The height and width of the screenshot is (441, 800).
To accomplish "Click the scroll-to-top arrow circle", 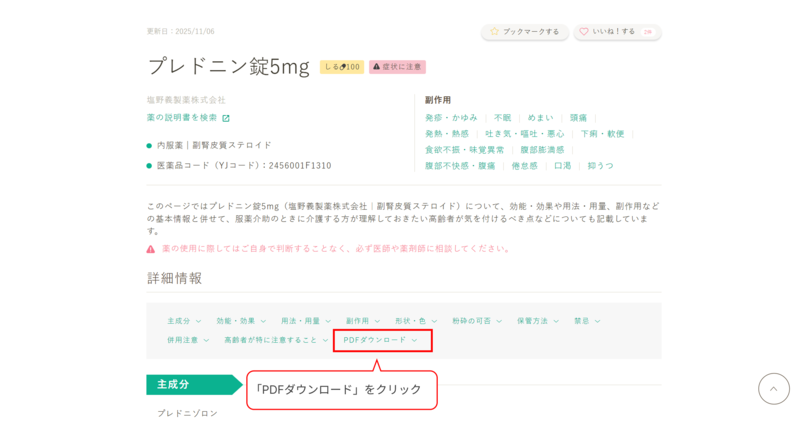I will [773, 389].
